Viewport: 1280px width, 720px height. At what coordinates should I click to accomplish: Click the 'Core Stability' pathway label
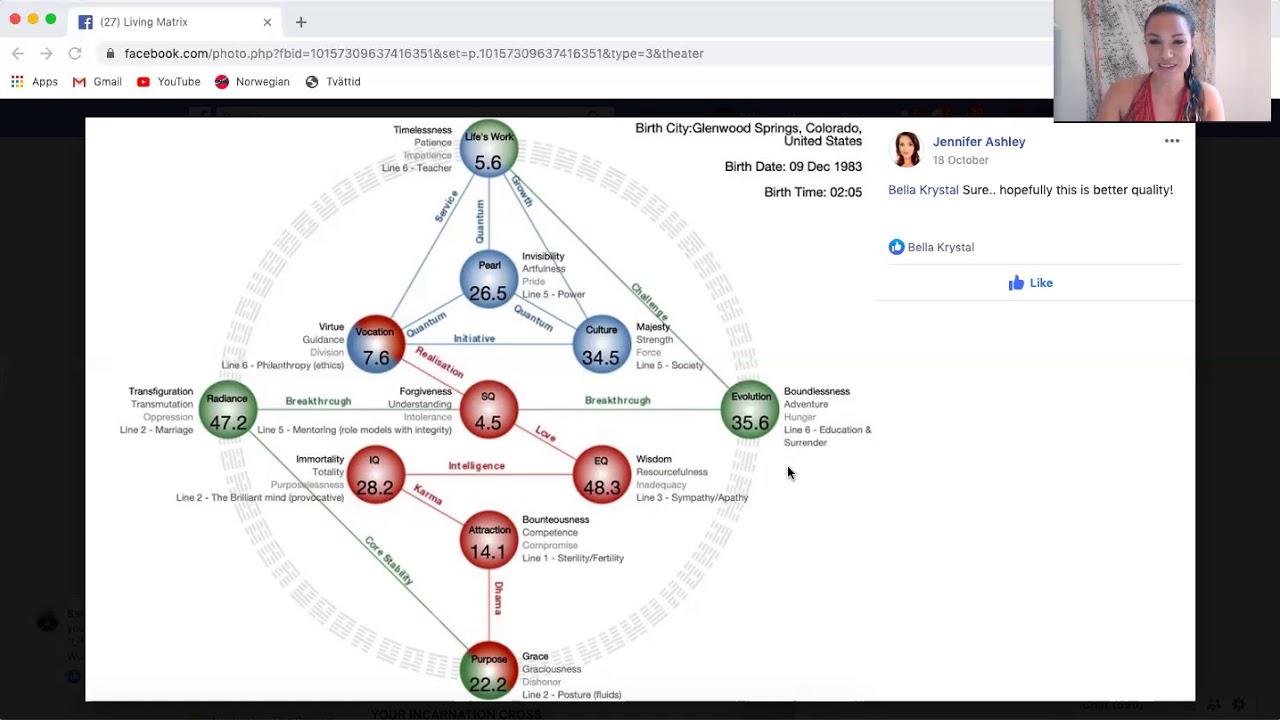(389, 561)
